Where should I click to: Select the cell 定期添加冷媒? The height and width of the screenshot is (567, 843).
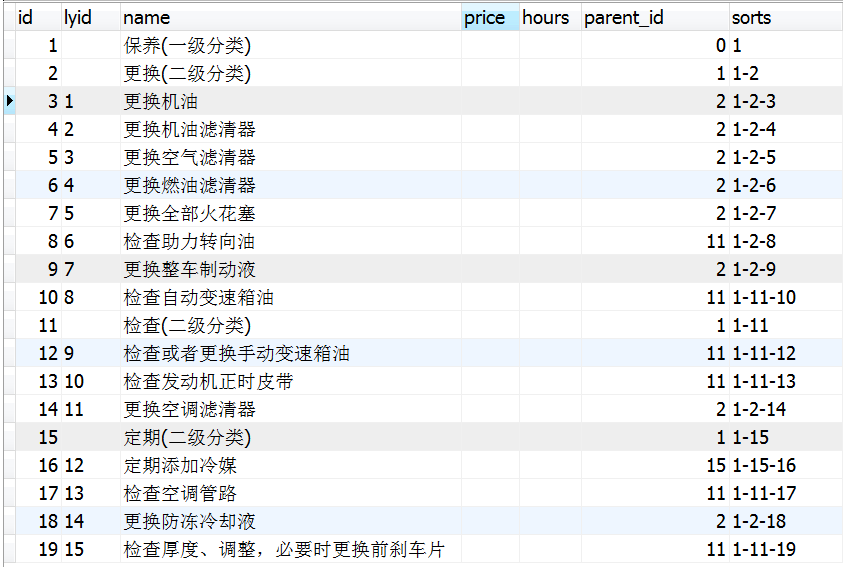tap(290, 465)
